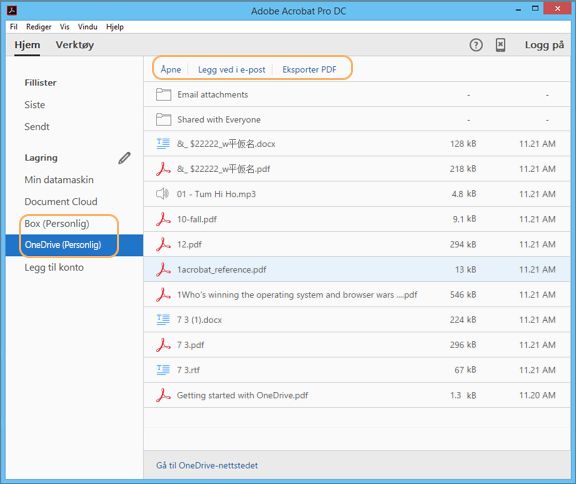Viewport: 576px width, 484px height.
Task: Click Legg til konto
Action: (54, 267)
